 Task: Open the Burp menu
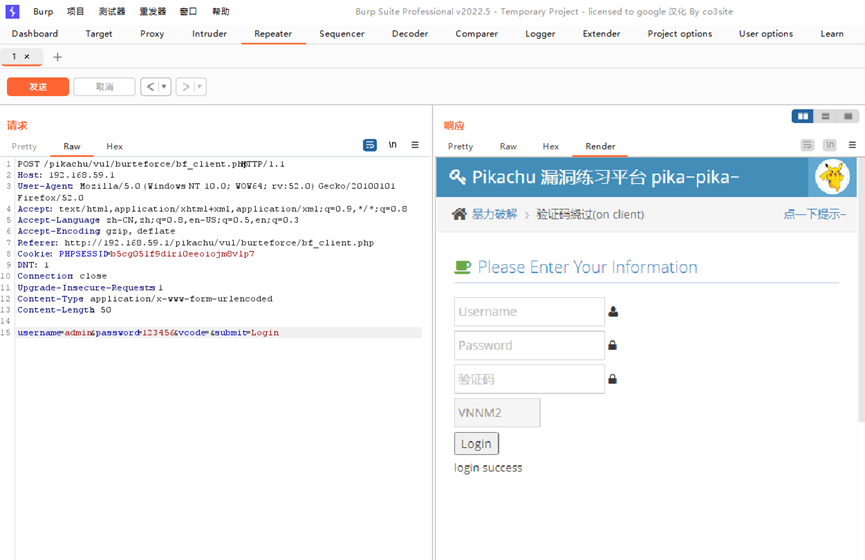coord(43,12)
